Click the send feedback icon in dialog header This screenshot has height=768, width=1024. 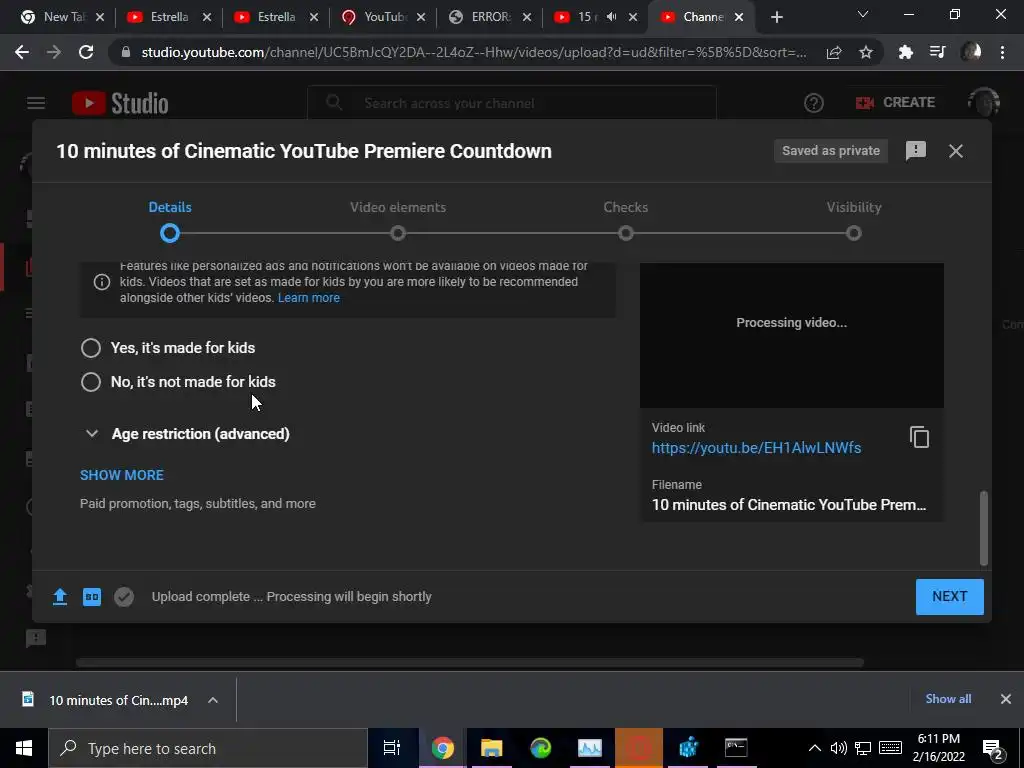click(916, 151)
